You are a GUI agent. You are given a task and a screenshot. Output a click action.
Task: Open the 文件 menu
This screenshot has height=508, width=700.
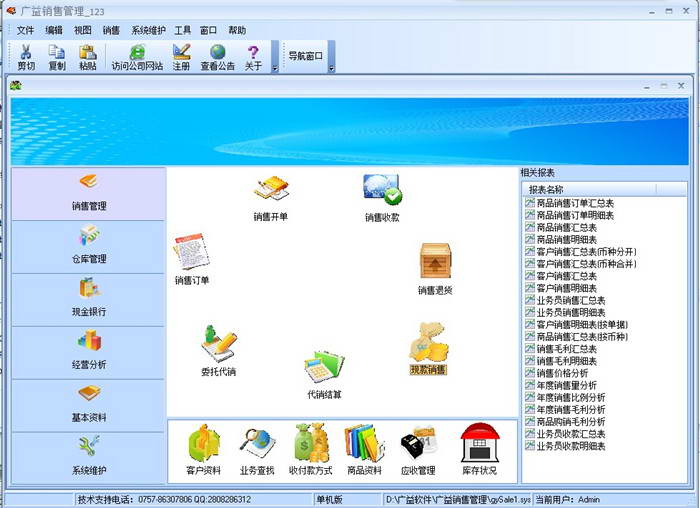pos(25,30)
